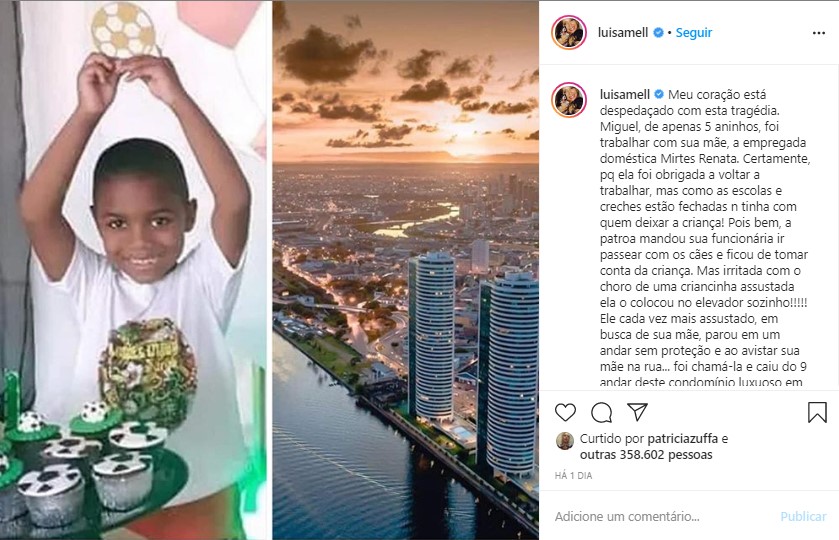This screenshot has height=540, width=839.
Task: Save the post with the bookmark icon
Action: pyautogui.click(x=817, y=413)
